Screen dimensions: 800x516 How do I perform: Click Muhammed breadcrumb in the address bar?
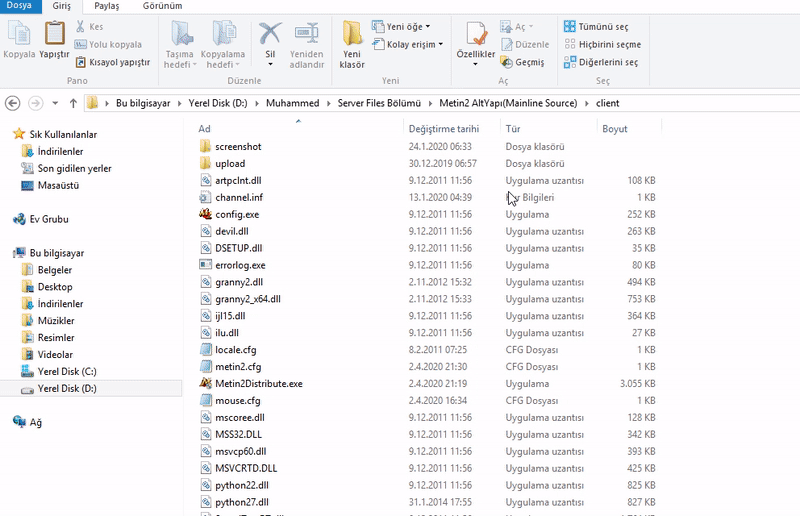292,103
